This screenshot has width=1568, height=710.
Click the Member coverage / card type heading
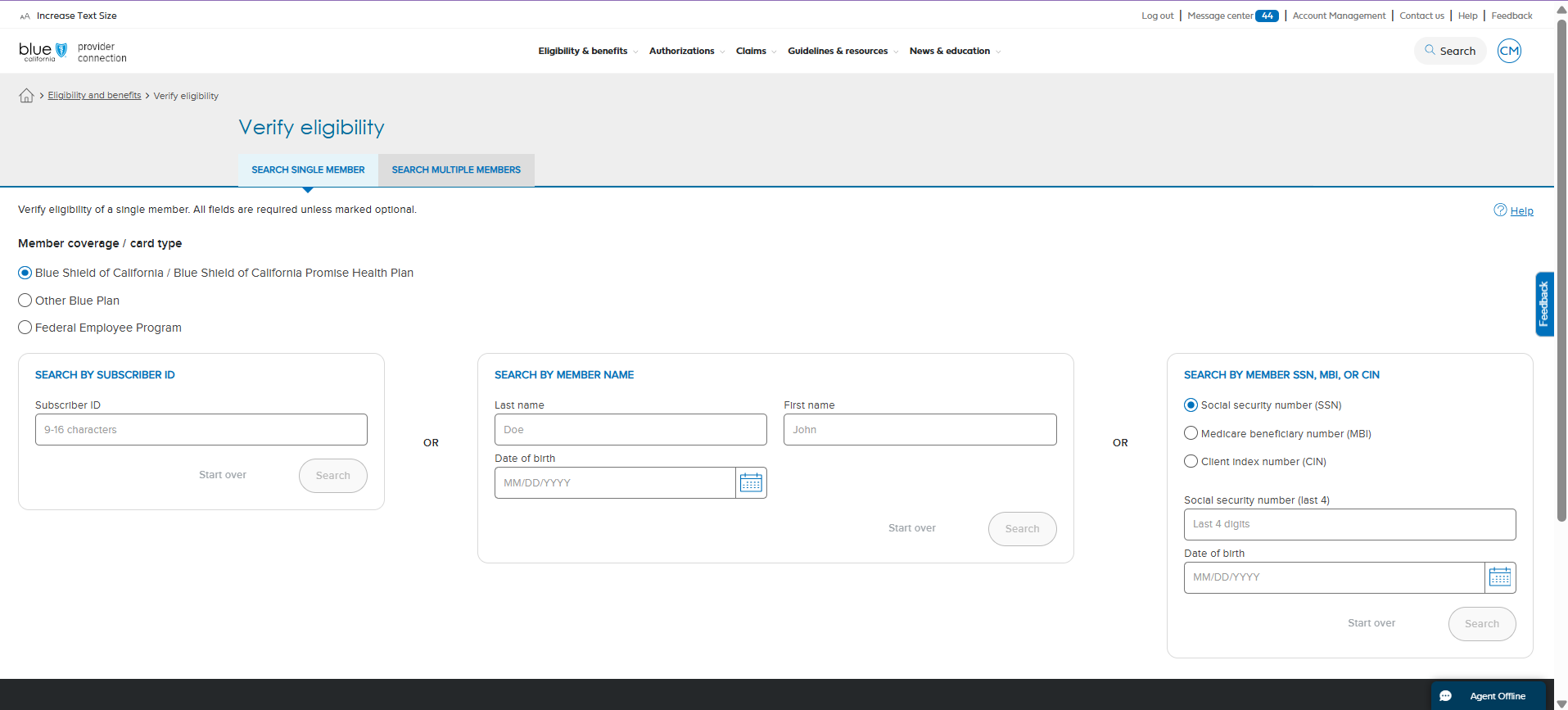[x=100, y=243]
